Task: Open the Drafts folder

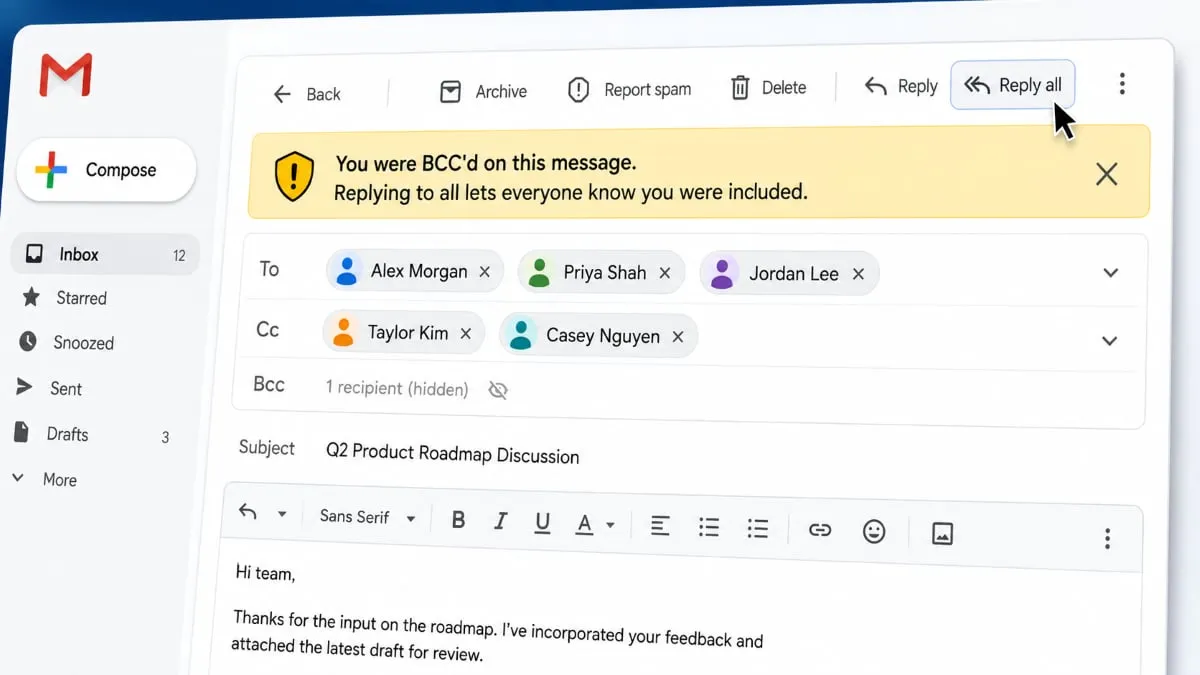Action: [93, 435]
